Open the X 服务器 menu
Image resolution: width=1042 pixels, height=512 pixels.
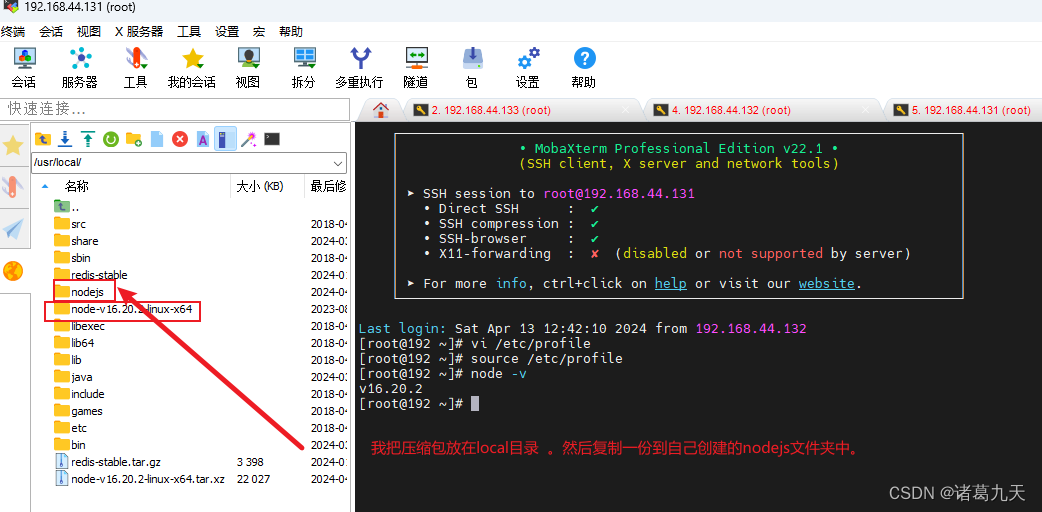click(x=139, y=31)
